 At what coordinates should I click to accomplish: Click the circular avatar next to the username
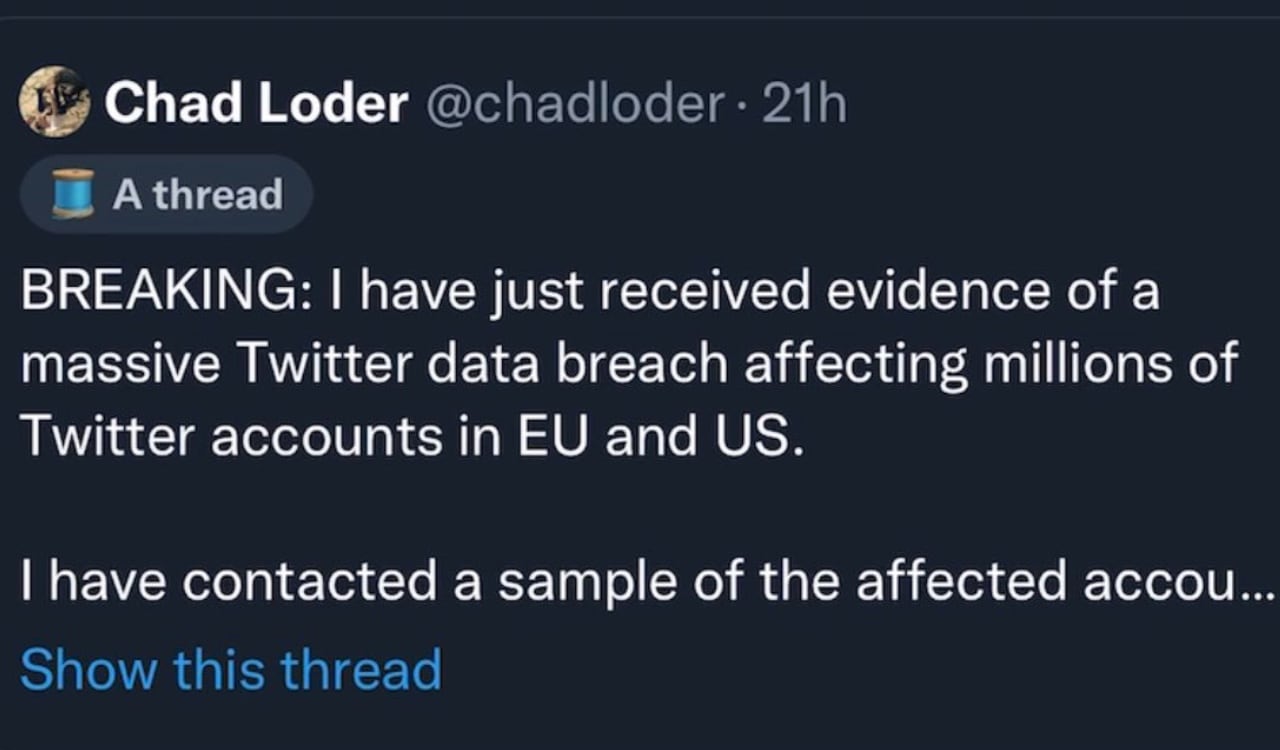pos(55,100)
